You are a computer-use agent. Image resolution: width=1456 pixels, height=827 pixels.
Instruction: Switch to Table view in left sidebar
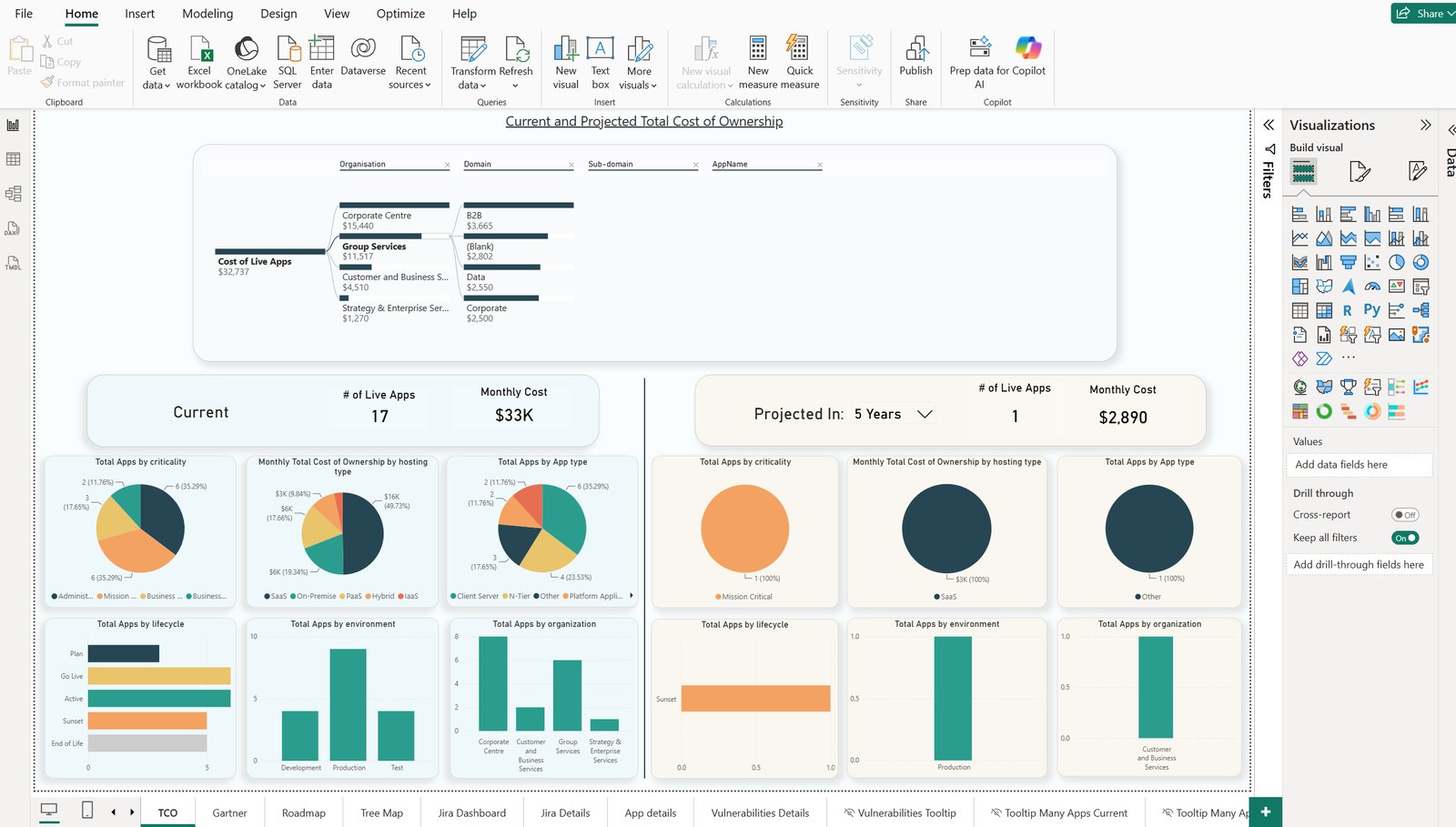click(13, 159)
